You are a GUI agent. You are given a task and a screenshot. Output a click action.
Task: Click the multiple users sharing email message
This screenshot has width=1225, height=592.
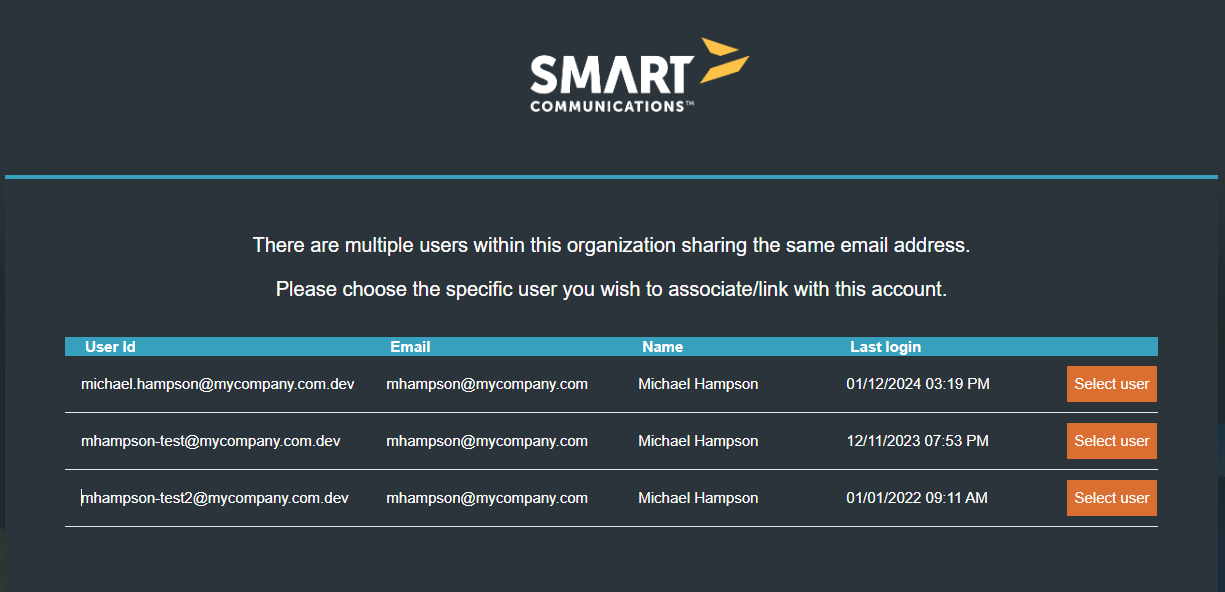coord(611,245)
